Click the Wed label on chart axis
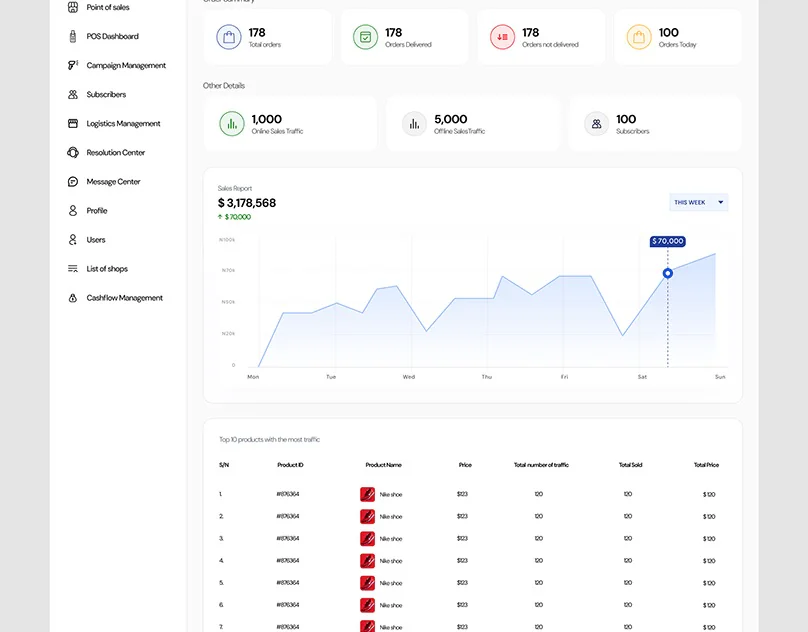This screenshot has height=632, width=808. pyautogui.click(x=409, y=377)
